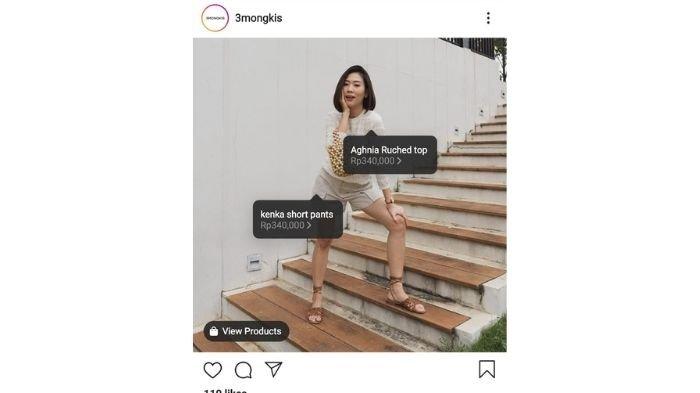View the likes count below the icons
The width and height of the screenshot is (700, 393).
point(225,390)
